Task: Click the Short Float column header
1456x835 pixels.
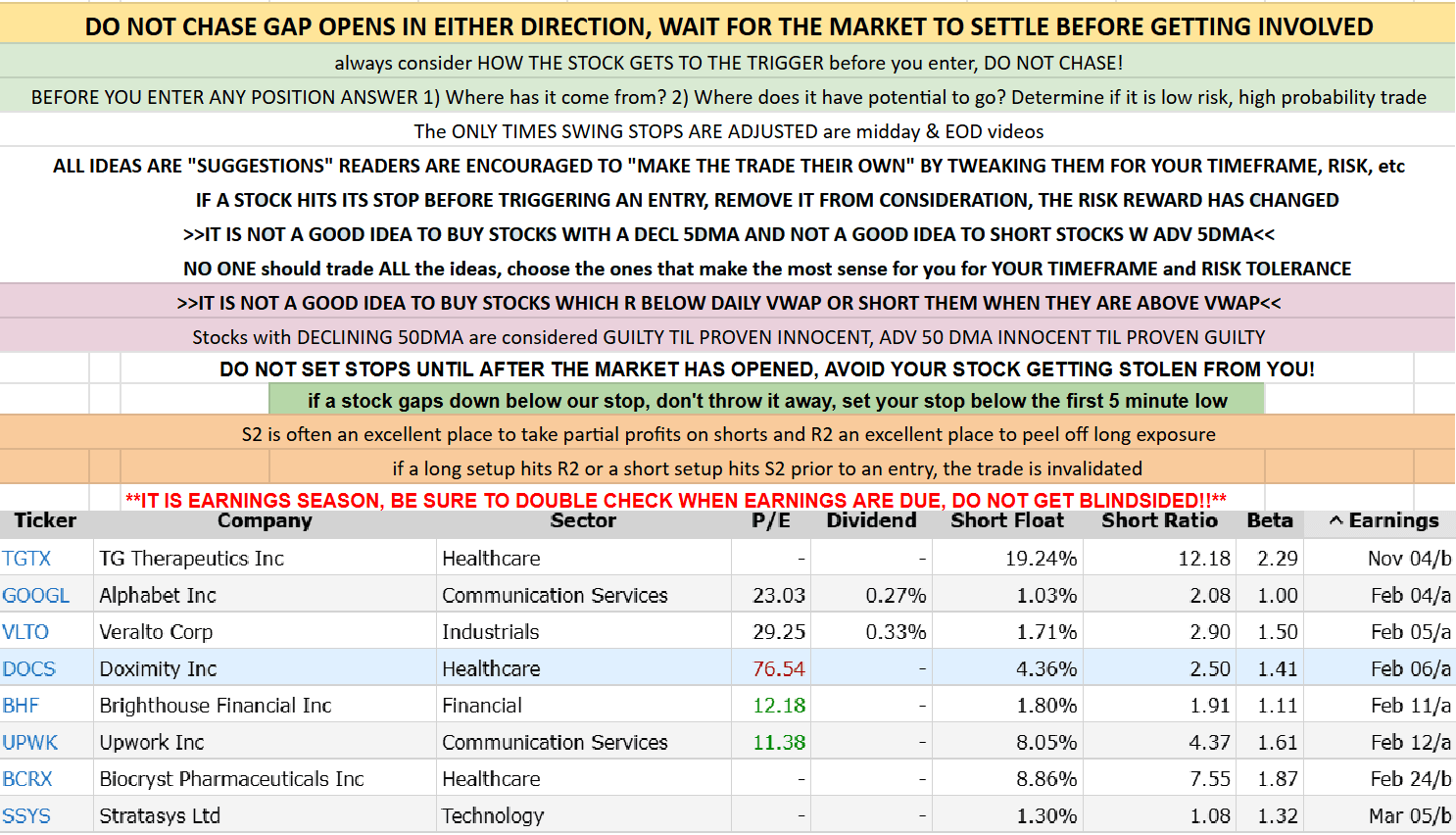Action: pyautogui.click(x=1007, y=520)
